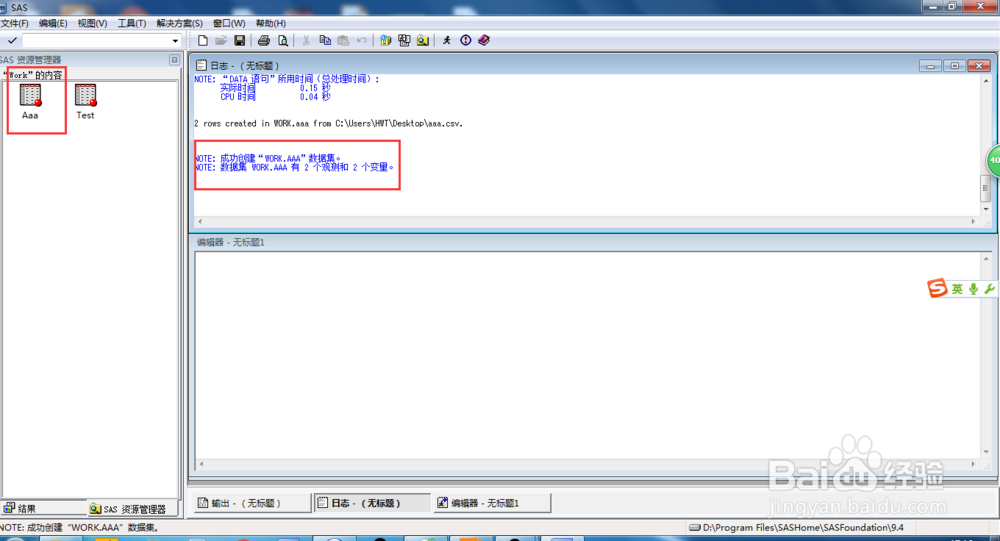
Task: Open the 窗口(W) menu
Action: click(229, 23)
